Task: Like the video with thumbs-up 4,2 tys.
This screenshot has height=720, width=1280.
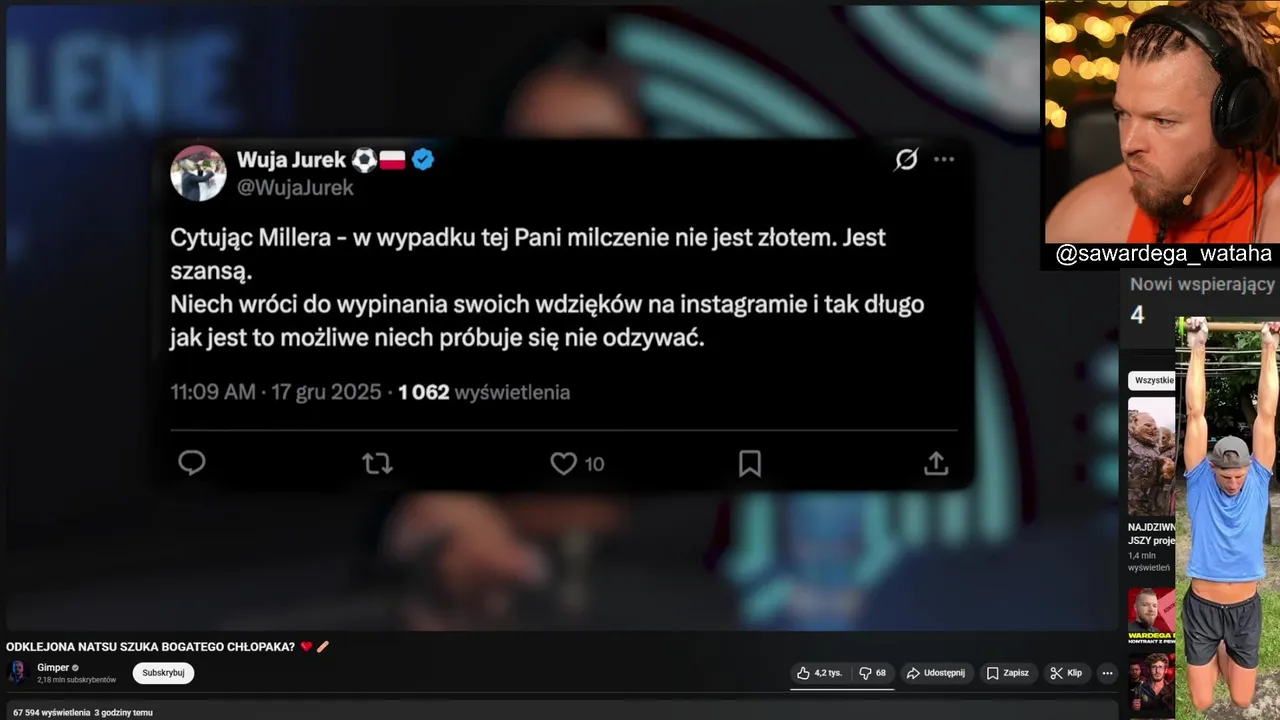Action: (819, 673)
